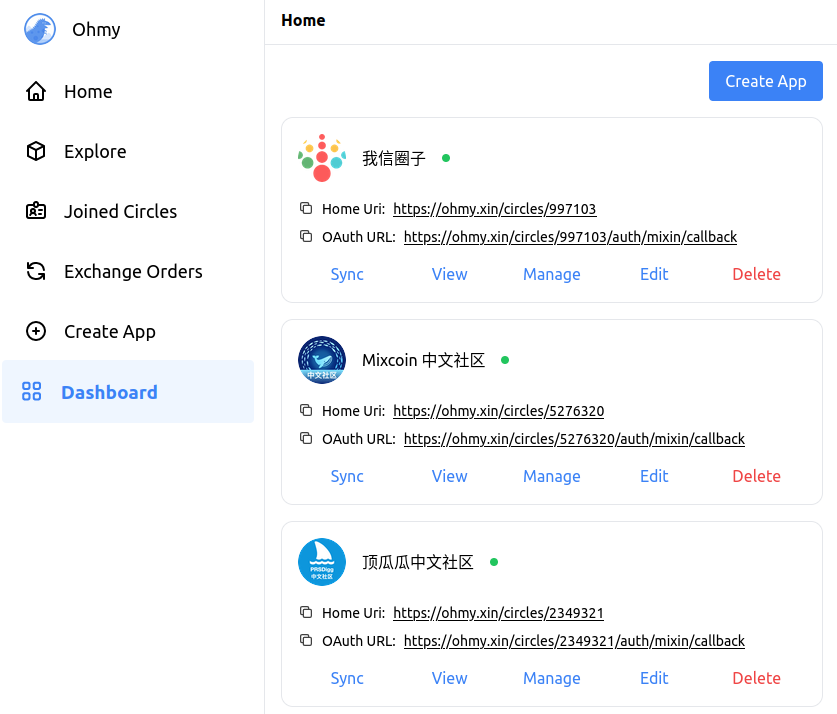
Task: Sync the 我信圈子 app
Action: (347, 274)
